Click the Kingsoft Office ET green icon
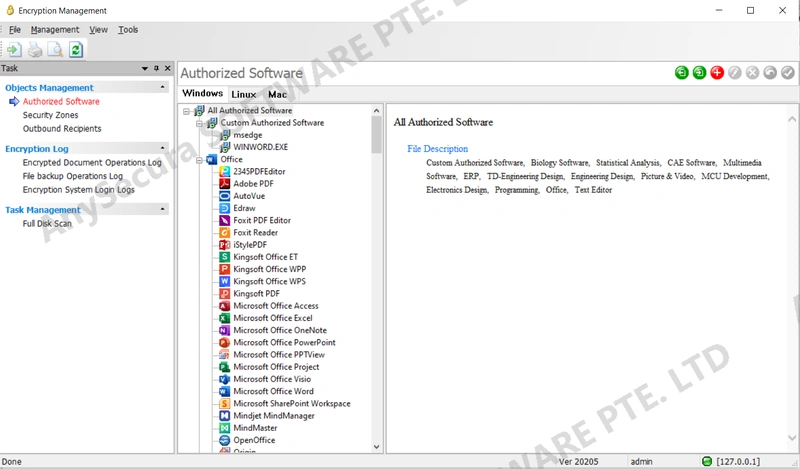The height and width of the screenshot is (469, 800). coord(224,257)
